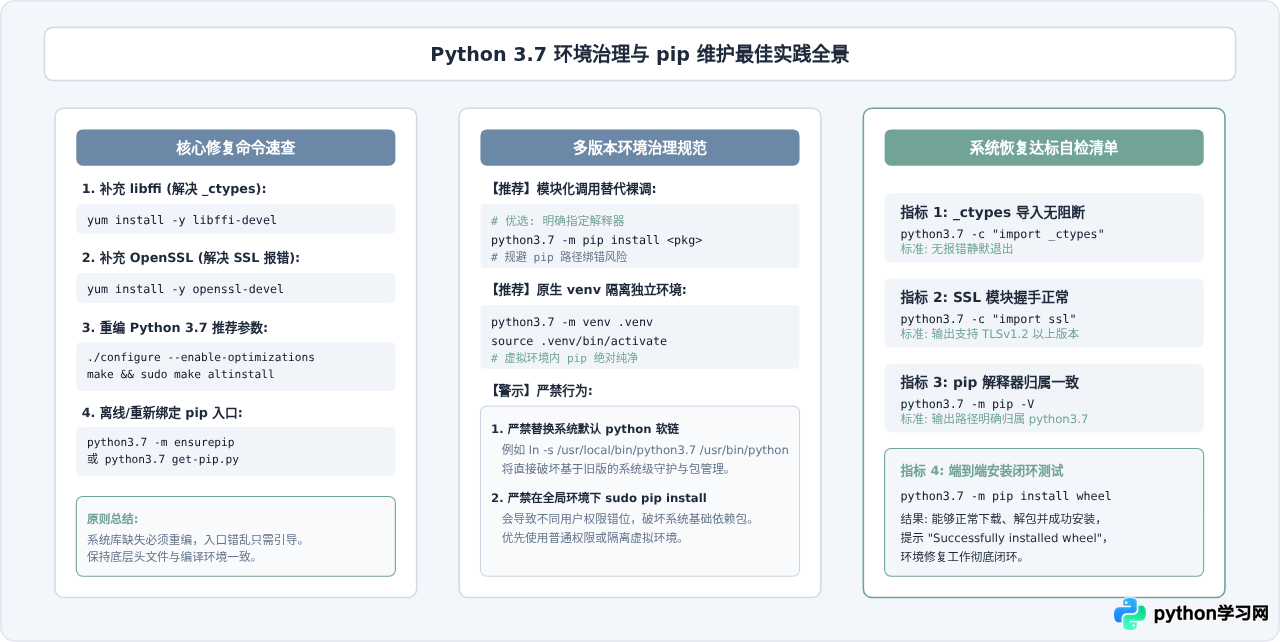This screenshot has height=642, width=1280.
Task: Click the text '结果: 能够正常下载、解包并成功安装,'
Action: tap(1001, 518)
